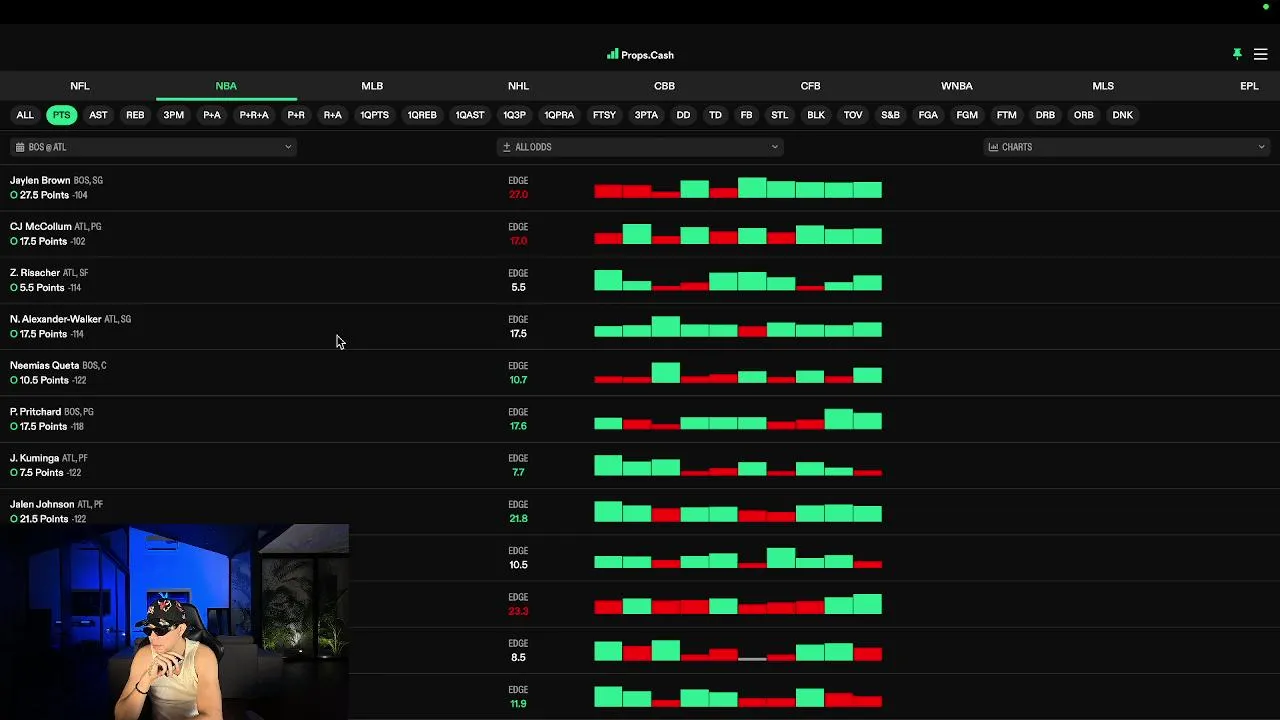The height and width of the screenshot is (720, 1280).
Task: Select the ALL stat filter
Action: point(25,115)
